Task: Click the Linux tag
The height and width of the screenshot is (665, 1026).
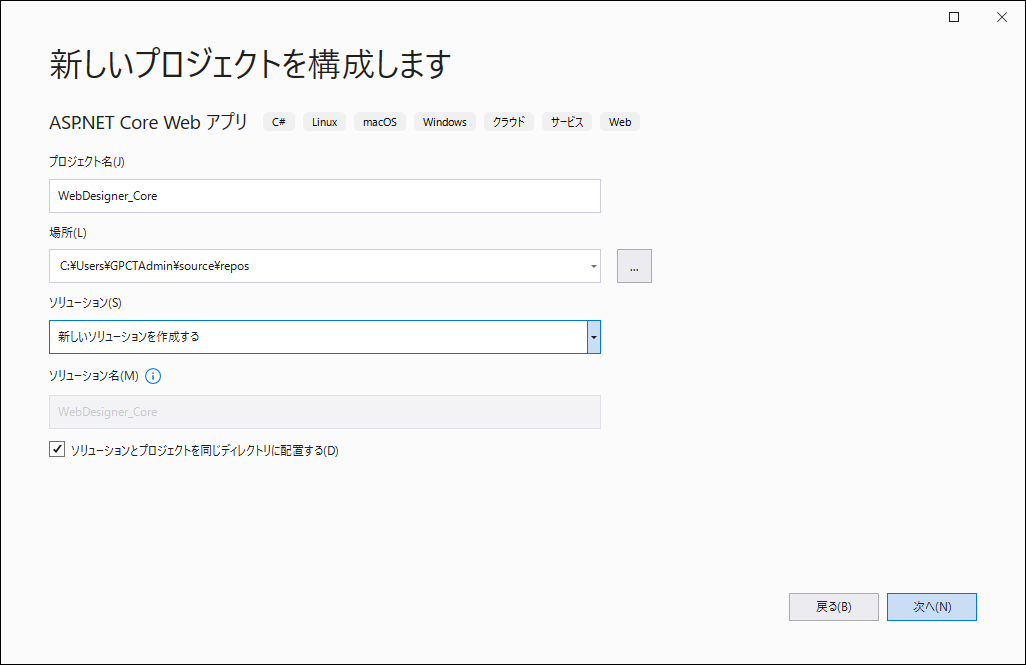Action: pyautogui.click(x=325, y=122)
